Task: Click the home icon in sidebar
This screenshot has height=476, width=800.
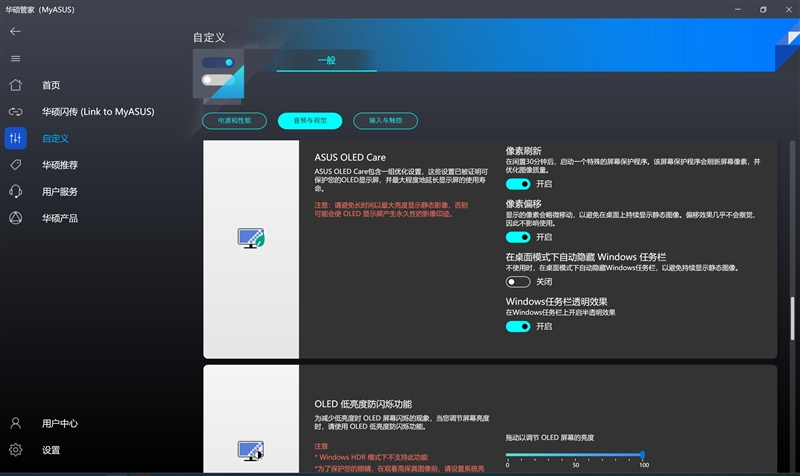Action: click(x=15, y=85)
